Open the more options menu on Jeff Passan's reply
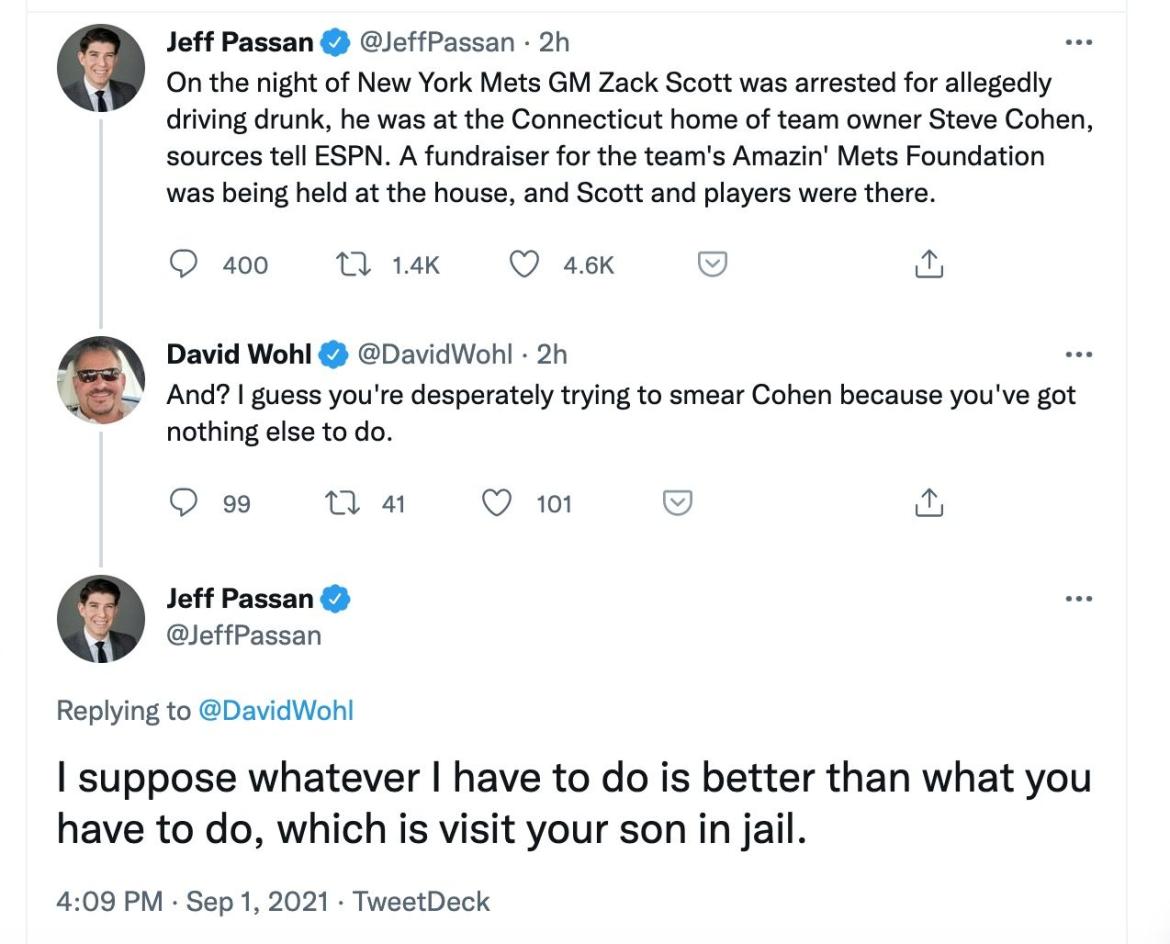The height and width of the screenshot is (944, 1170). coord(1079,597)
